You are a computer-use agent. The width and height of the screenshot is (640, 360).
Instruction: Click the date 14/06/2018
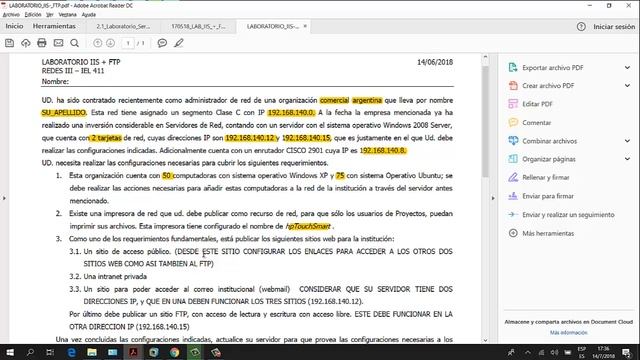[435, 62]
